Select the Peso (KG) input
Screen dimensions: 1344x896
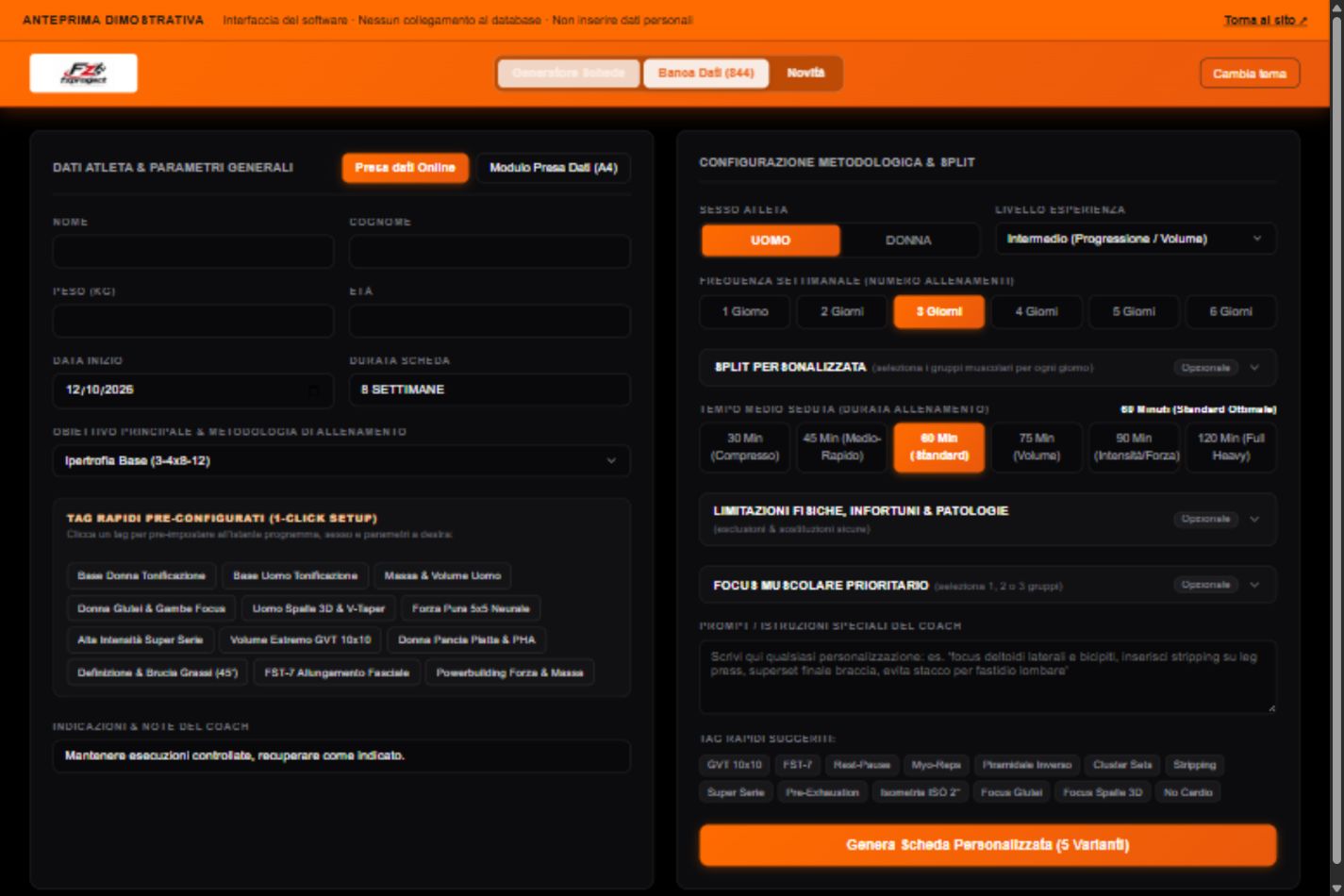(x=193, y=321)
